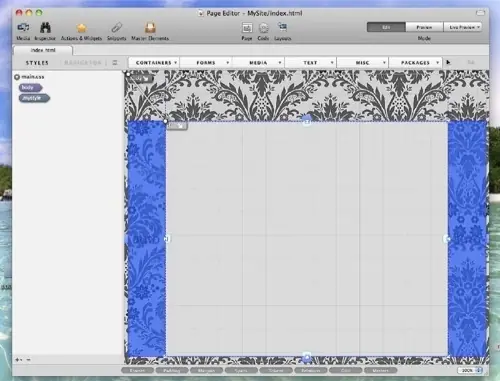Select Edit mode
This screenshot has width=500, height=381.
tap(386, 27)
